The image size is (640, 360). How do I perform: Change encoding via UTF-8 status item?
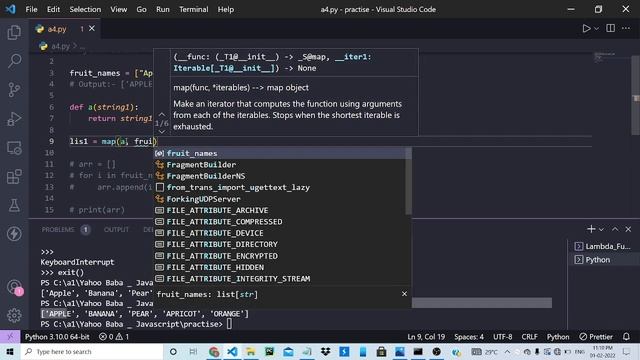(502, 337)
